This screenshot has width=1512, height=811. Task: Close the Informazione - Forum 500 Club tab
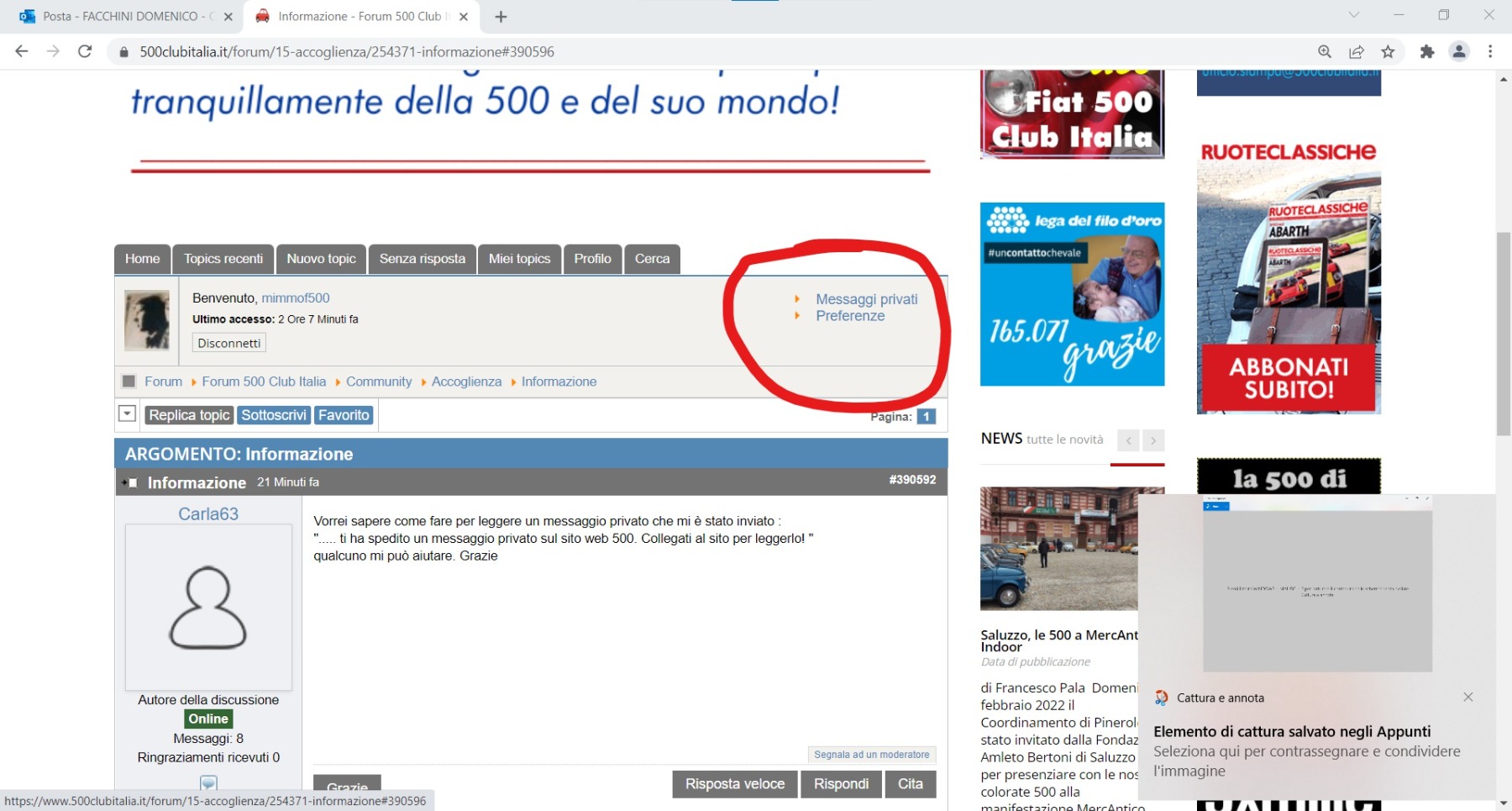[464, 16]
